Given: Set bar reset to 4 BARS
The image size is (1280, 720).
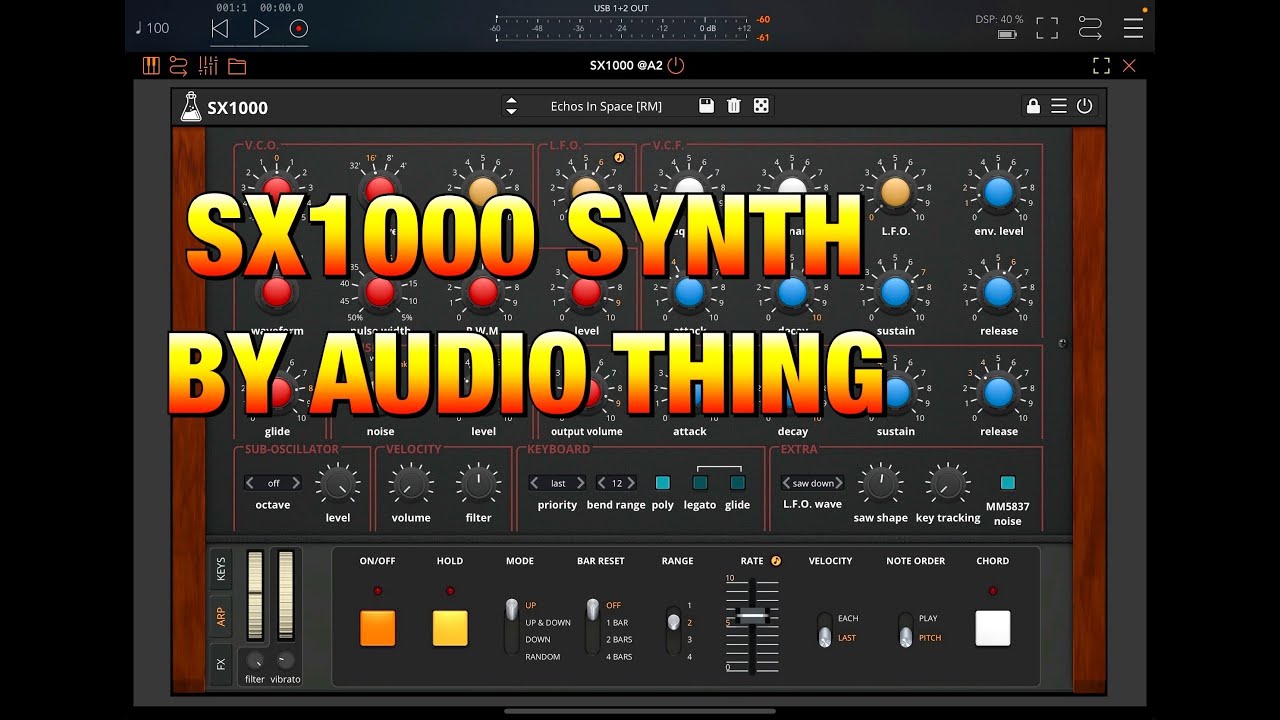Looking at the screenshot, I should 619,657.
